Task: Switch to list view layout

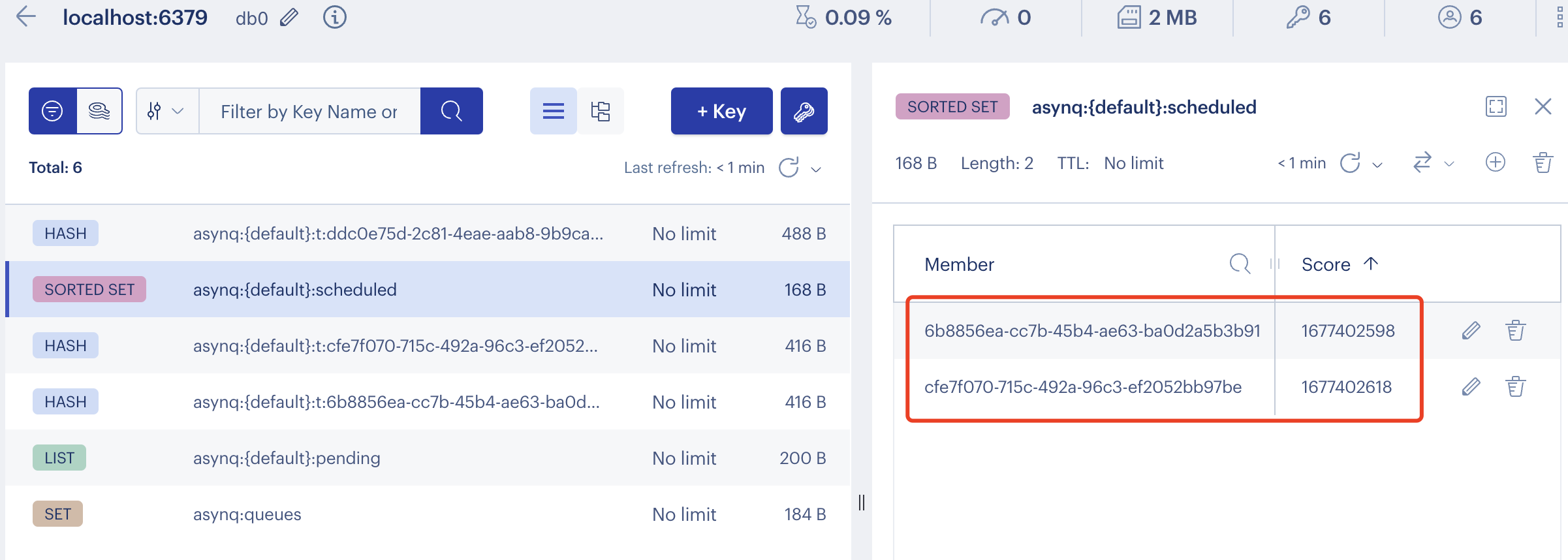Action: coord(554,112)
